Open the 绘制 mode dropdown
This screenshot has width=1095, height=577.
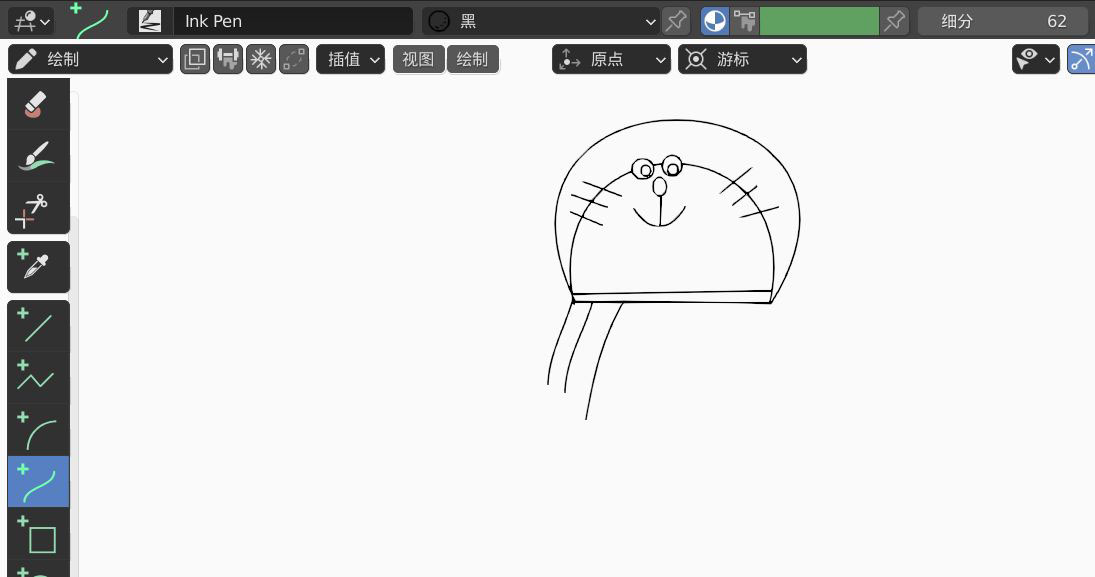point(90,59)
